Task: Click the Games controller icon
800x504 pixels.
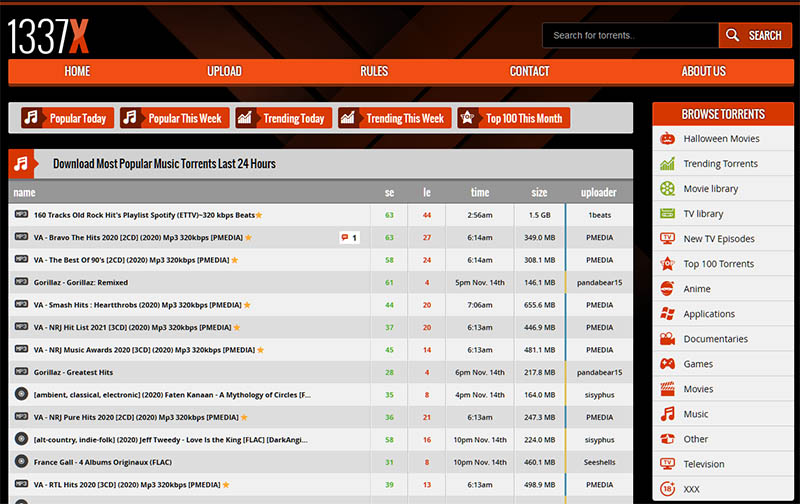Action: point(667,363)
